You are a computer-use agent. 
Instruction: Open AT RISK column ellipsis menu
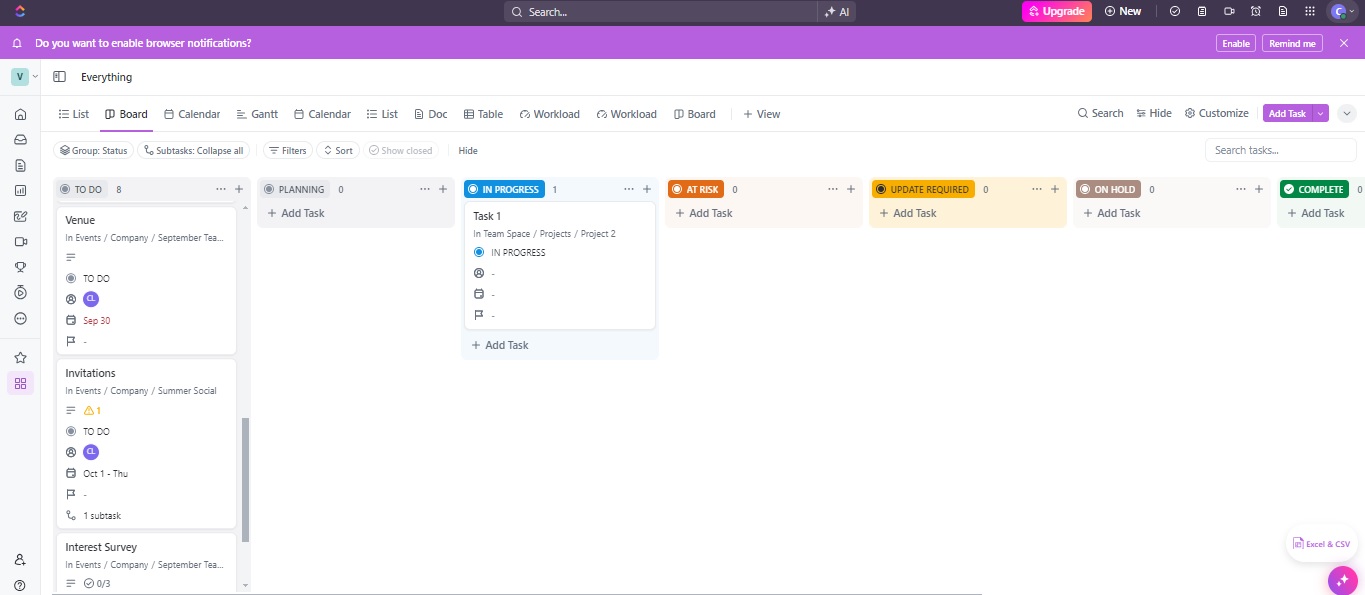pyautogui.click(x=833, y=189)
